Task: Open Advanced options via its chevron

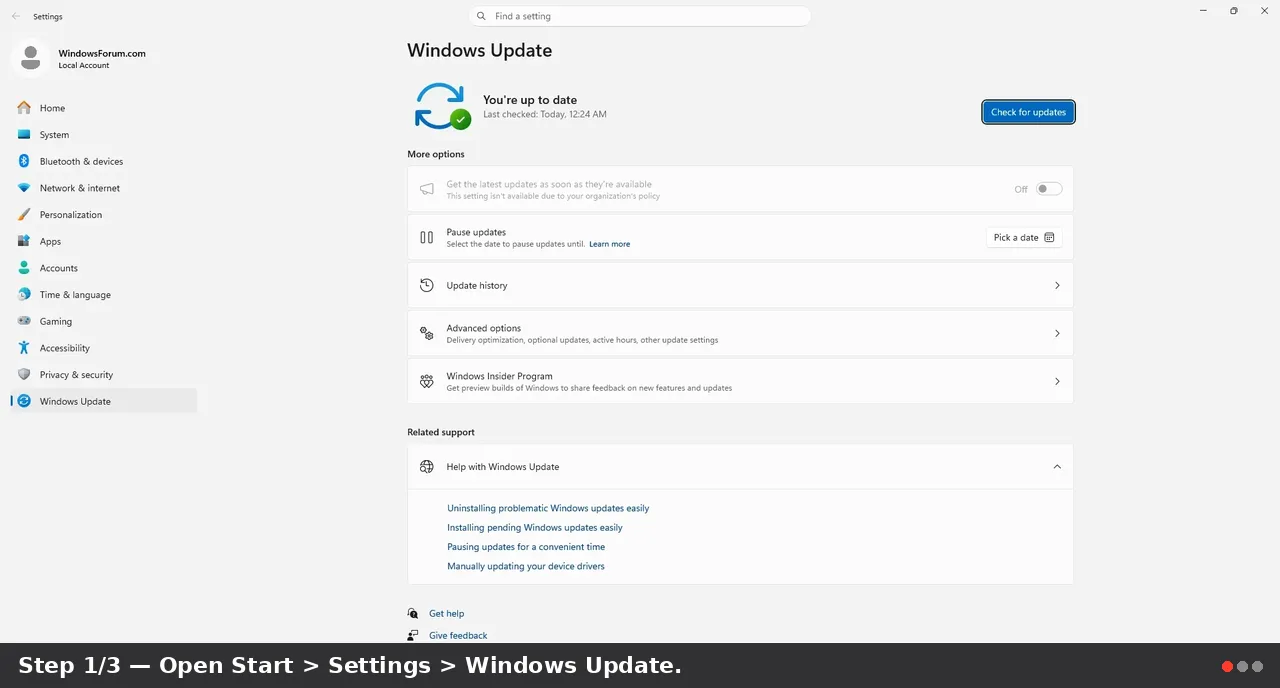Action: tap(1057, 334)
